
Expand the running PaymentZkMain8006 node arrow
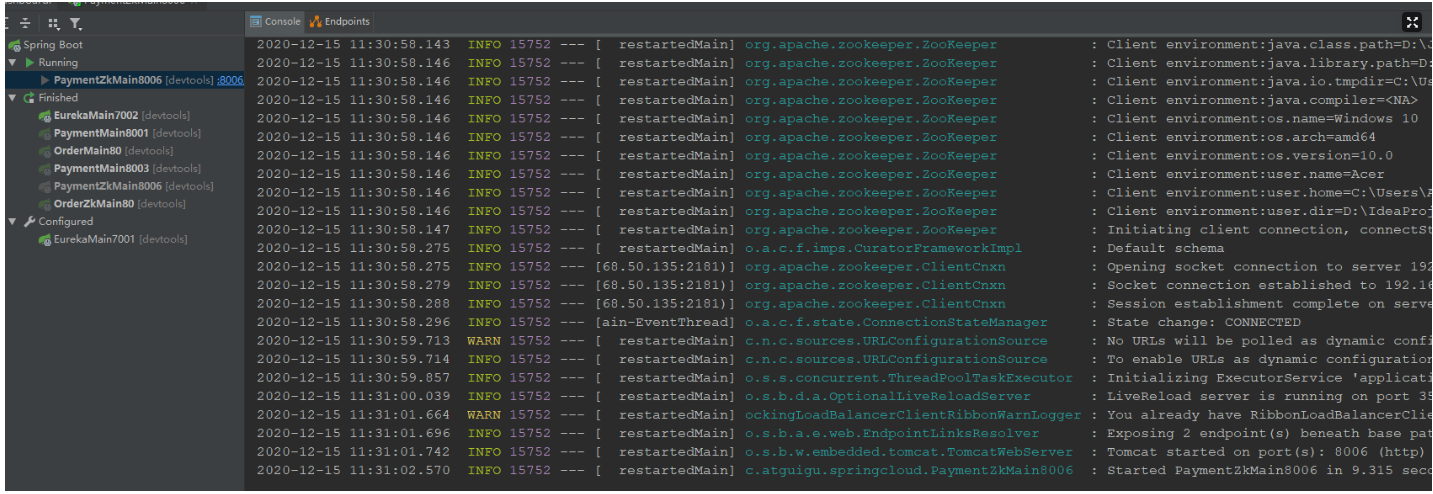click(x=45, y=80)
